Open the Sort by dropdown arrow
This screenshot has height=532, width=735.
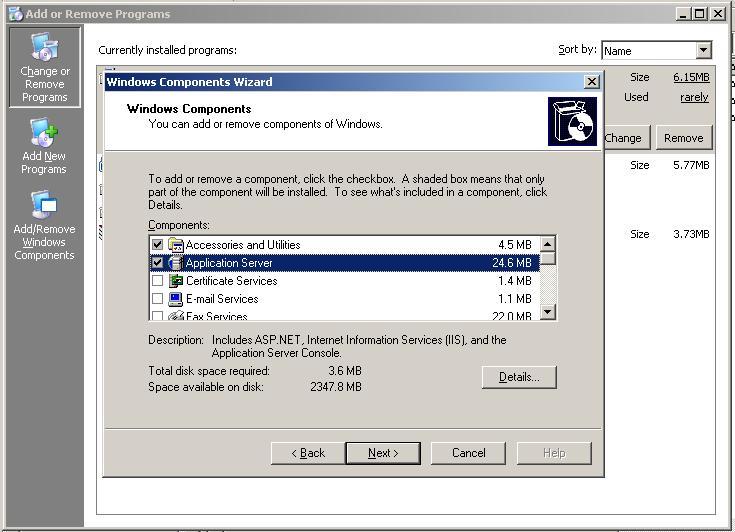coord(703,50)
